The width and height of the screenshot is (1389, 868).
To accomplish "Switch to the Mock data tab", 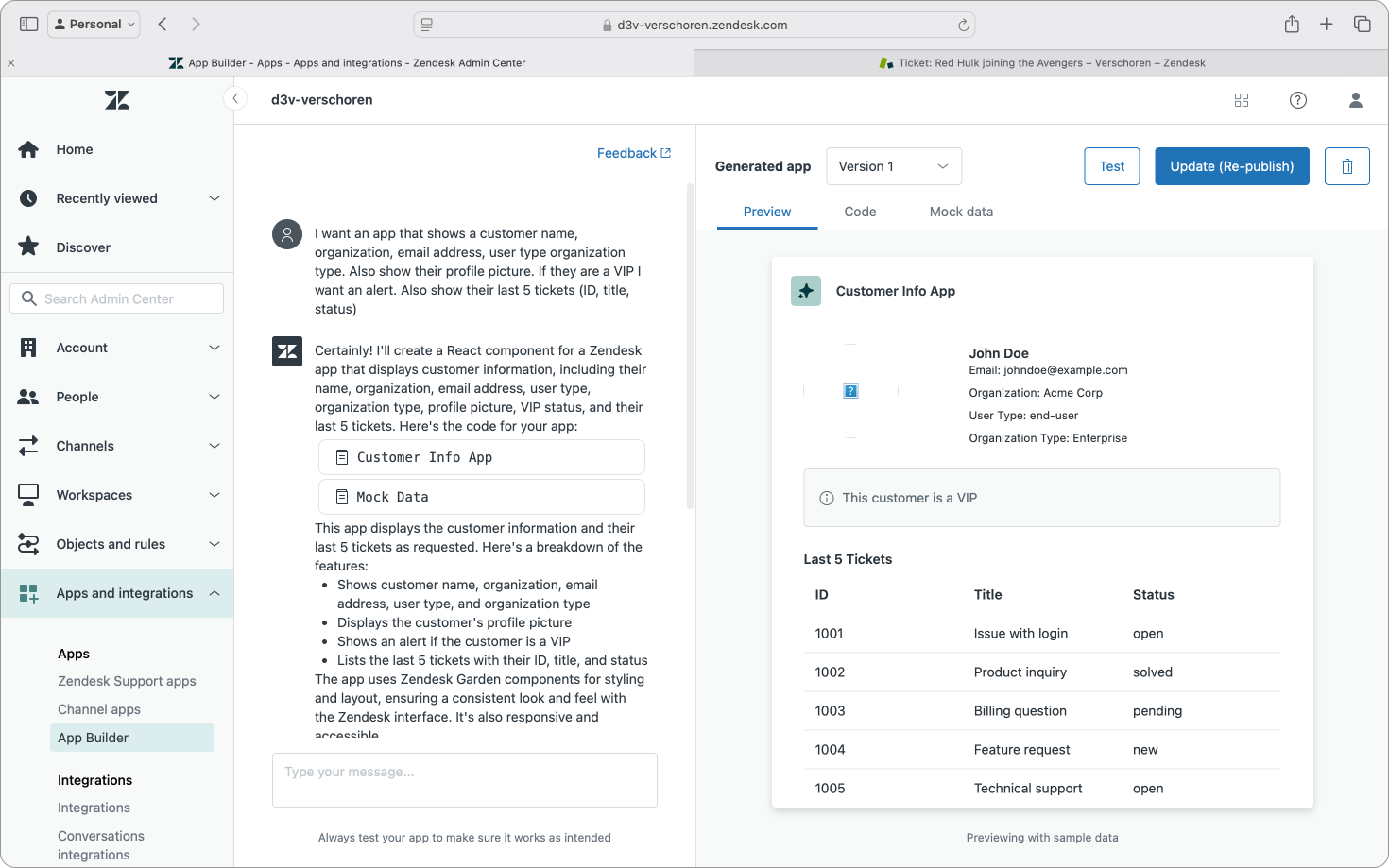I will [961, 212].
